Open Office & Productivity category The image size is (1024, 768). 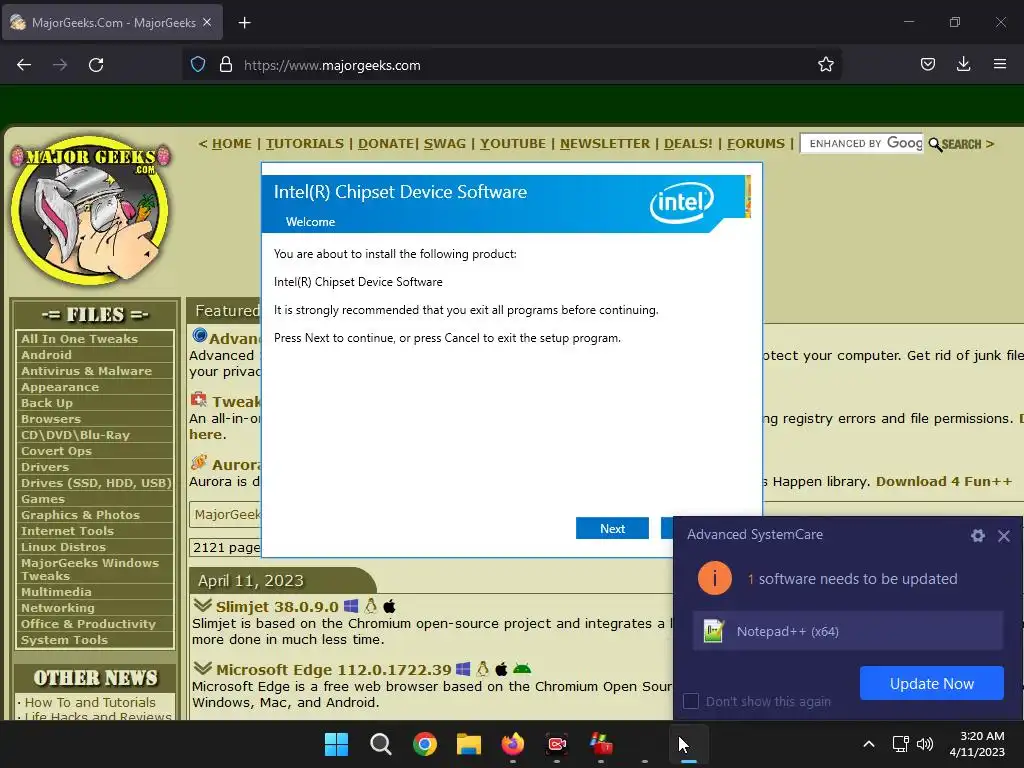(88, 624)
